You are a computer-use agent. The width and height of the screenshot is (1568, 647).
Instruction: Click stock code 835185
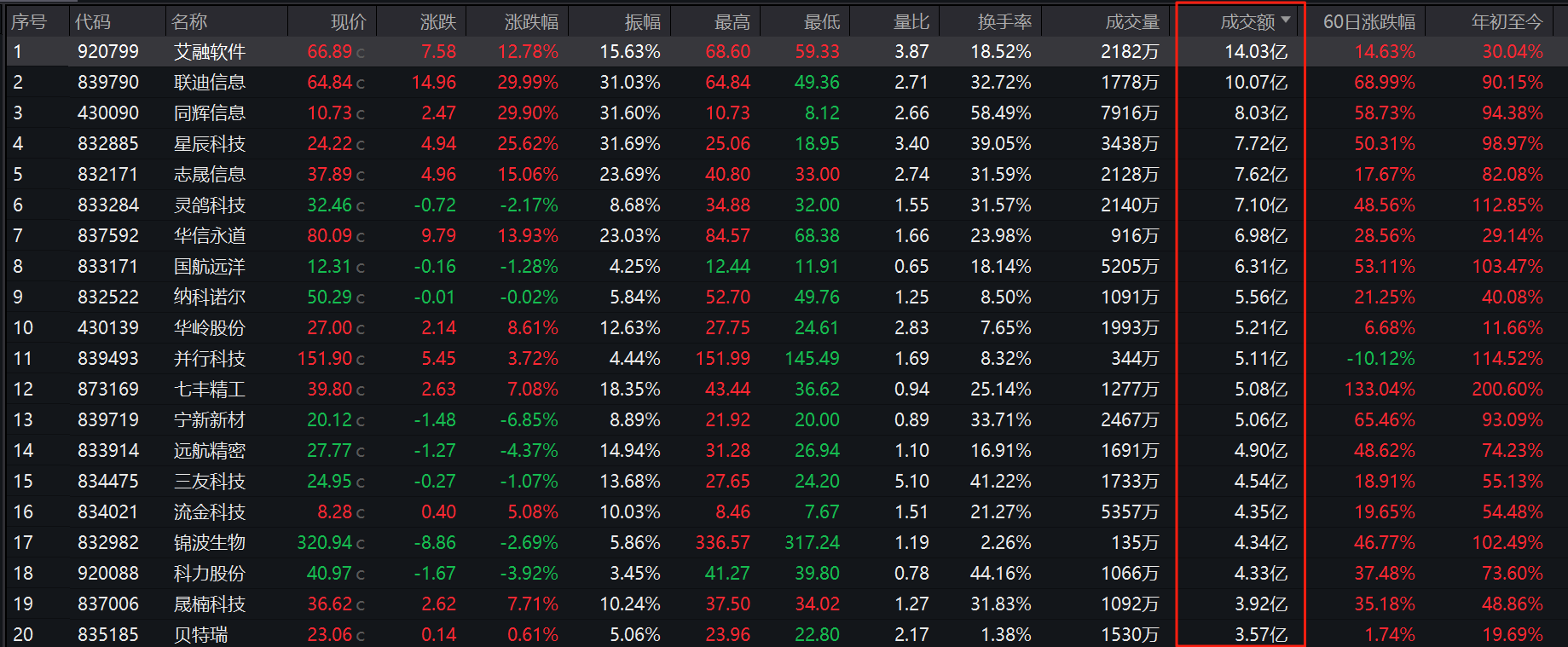108,635
